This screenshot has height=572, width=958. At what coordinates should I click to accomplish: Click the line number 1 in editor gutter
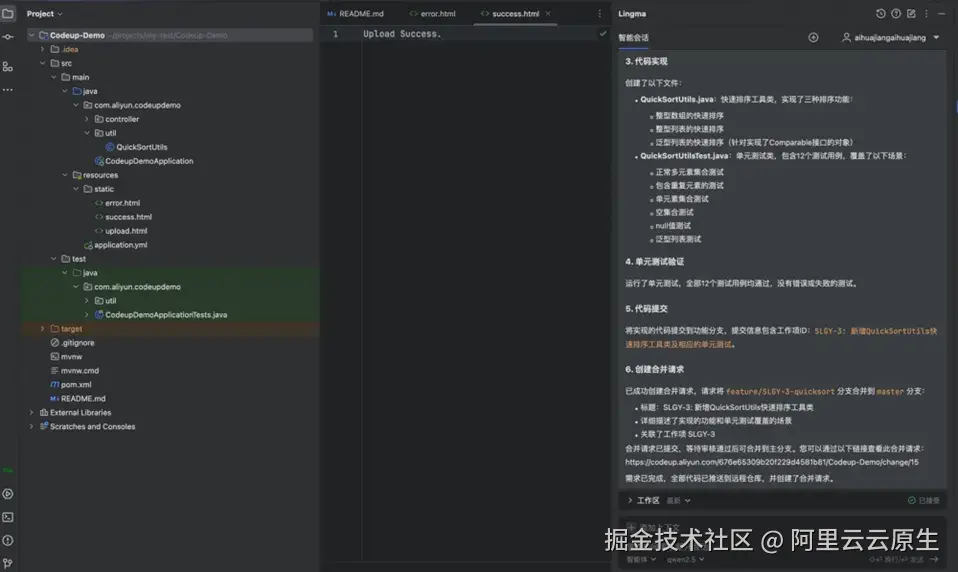[335, 34]
